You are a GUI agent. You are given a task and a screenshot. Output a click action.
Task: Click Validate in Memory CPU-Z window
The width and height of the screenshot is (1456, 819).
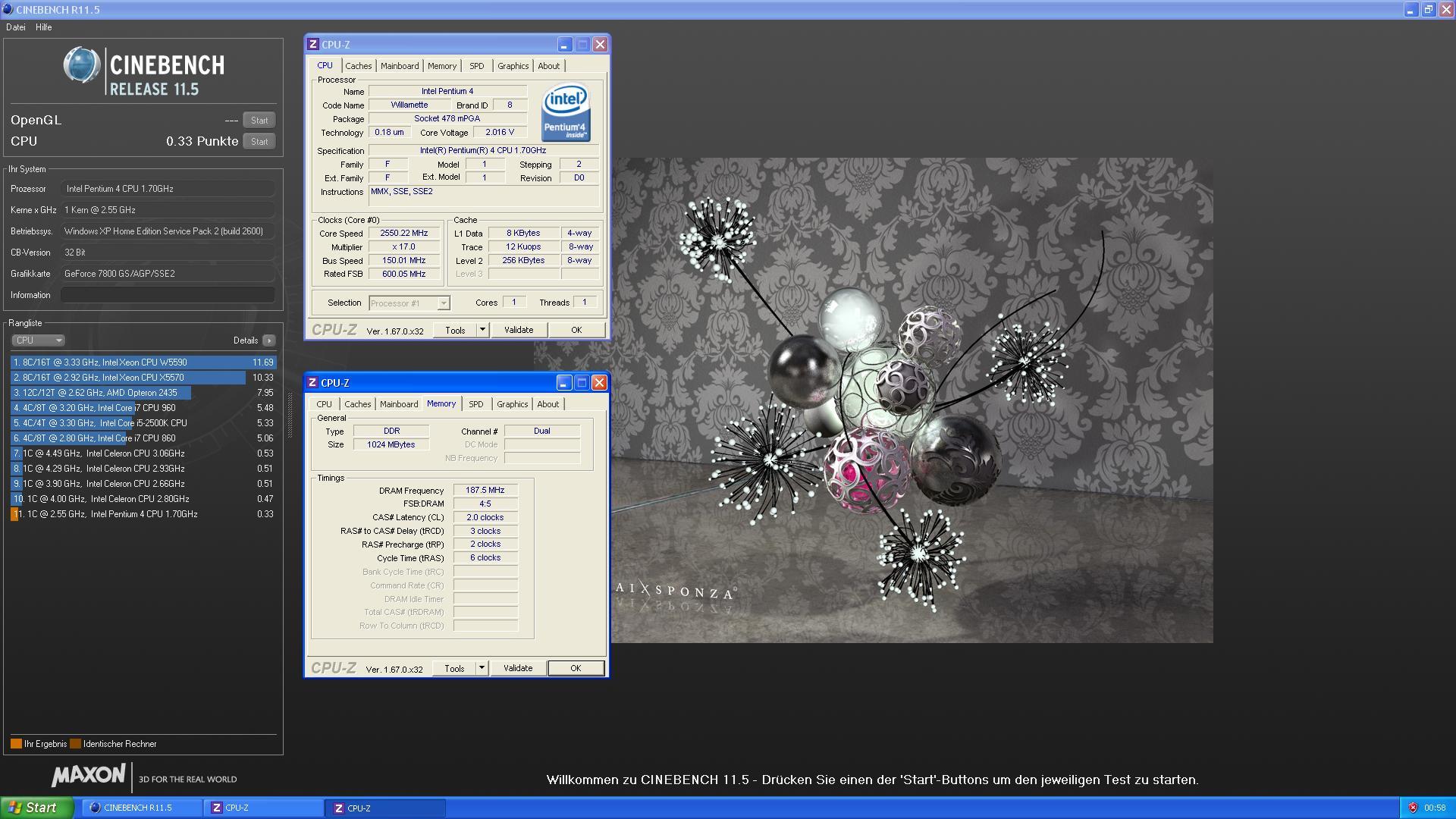pos(518,668)
